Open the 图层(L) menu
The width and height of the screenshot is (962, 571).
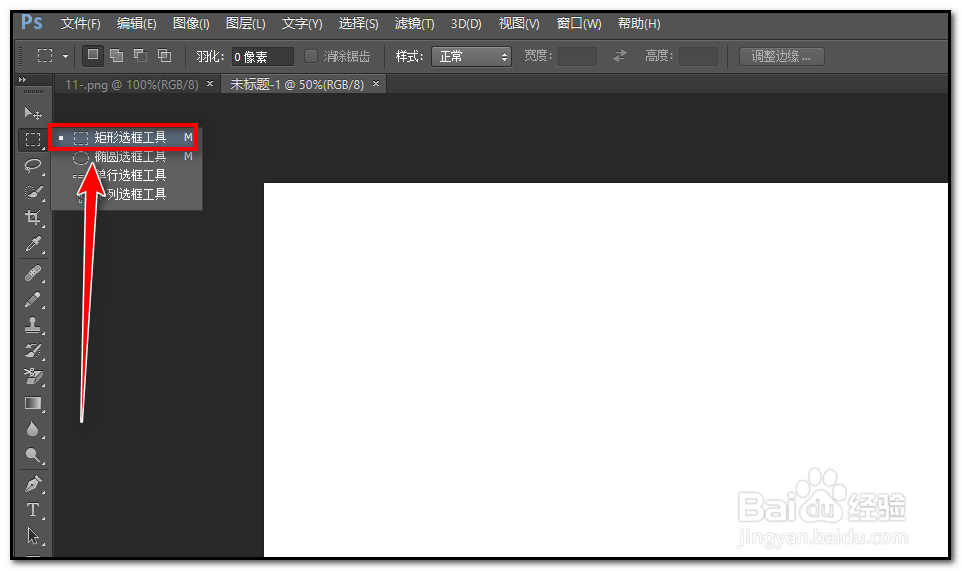tap(245, 24)
